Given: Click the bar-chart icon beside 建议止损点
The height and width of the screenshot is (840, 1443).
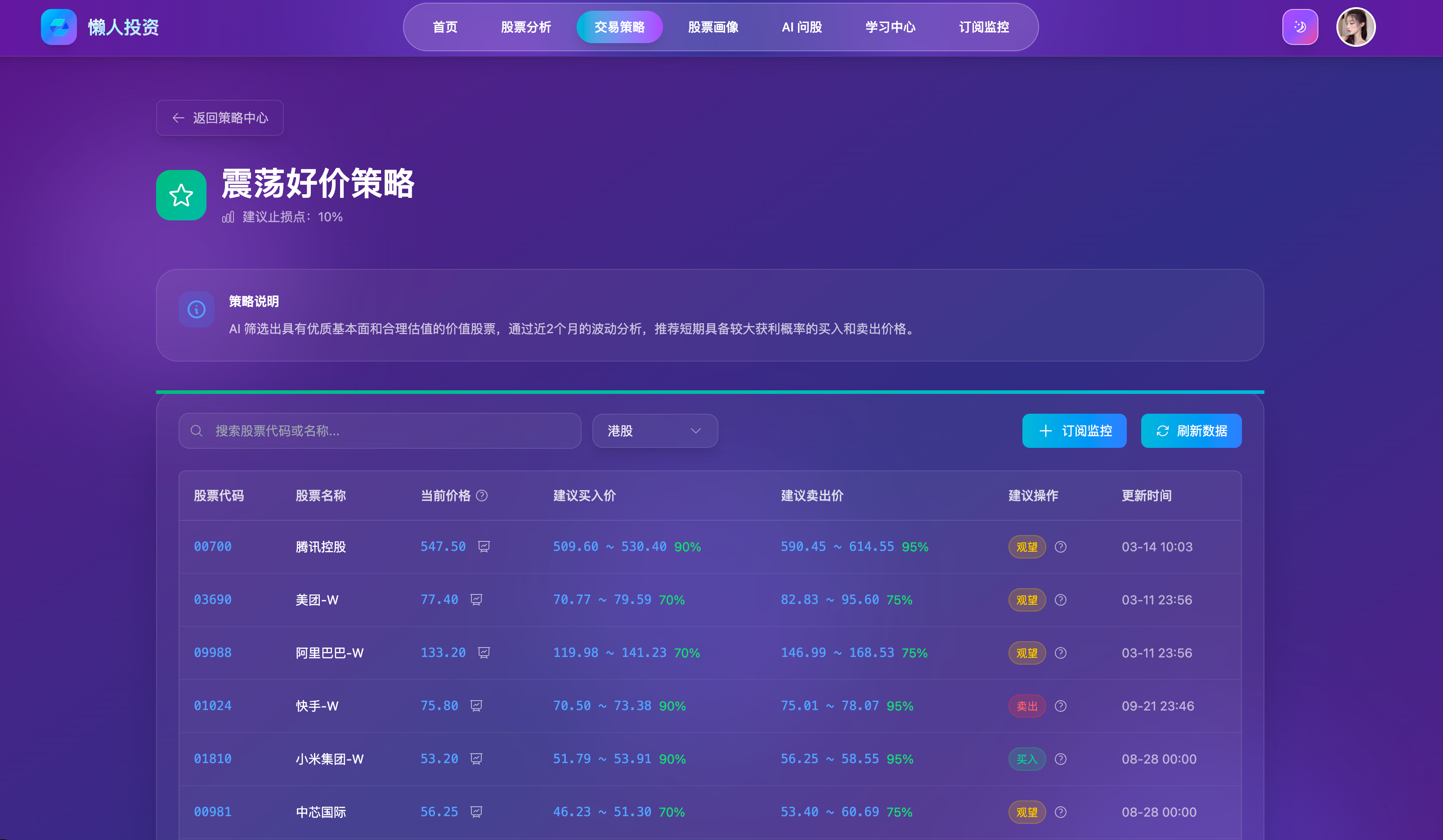Looking at the screenshot, I should tap(228, 217).
